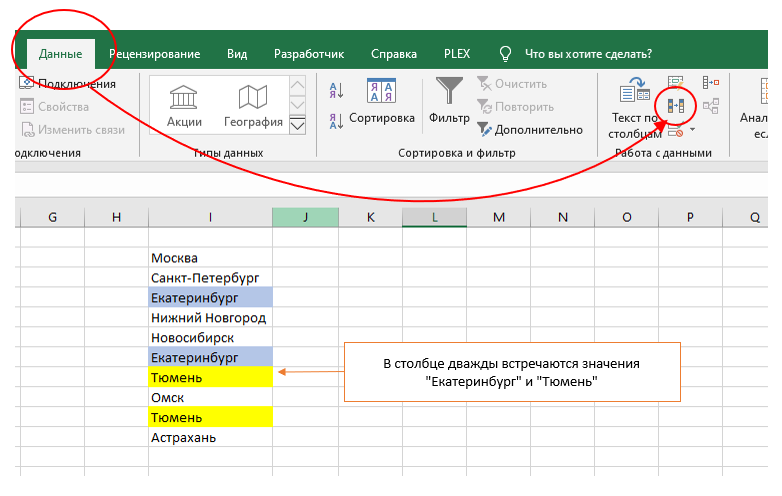
Task: Open Text to Columns tool
Action: (x=634, y=107)
